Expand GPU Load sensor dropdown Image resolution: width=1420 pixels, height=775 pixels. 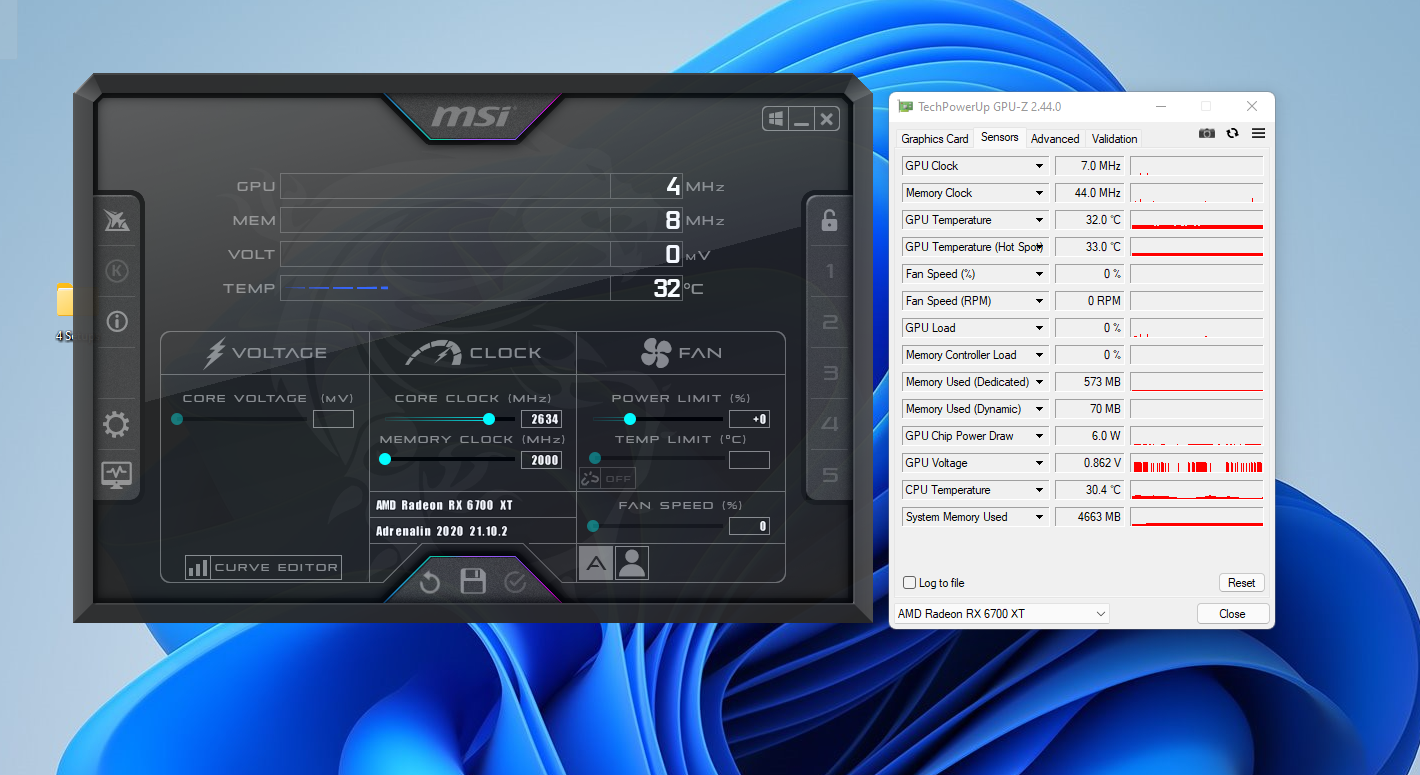[x=1039, y=328]
